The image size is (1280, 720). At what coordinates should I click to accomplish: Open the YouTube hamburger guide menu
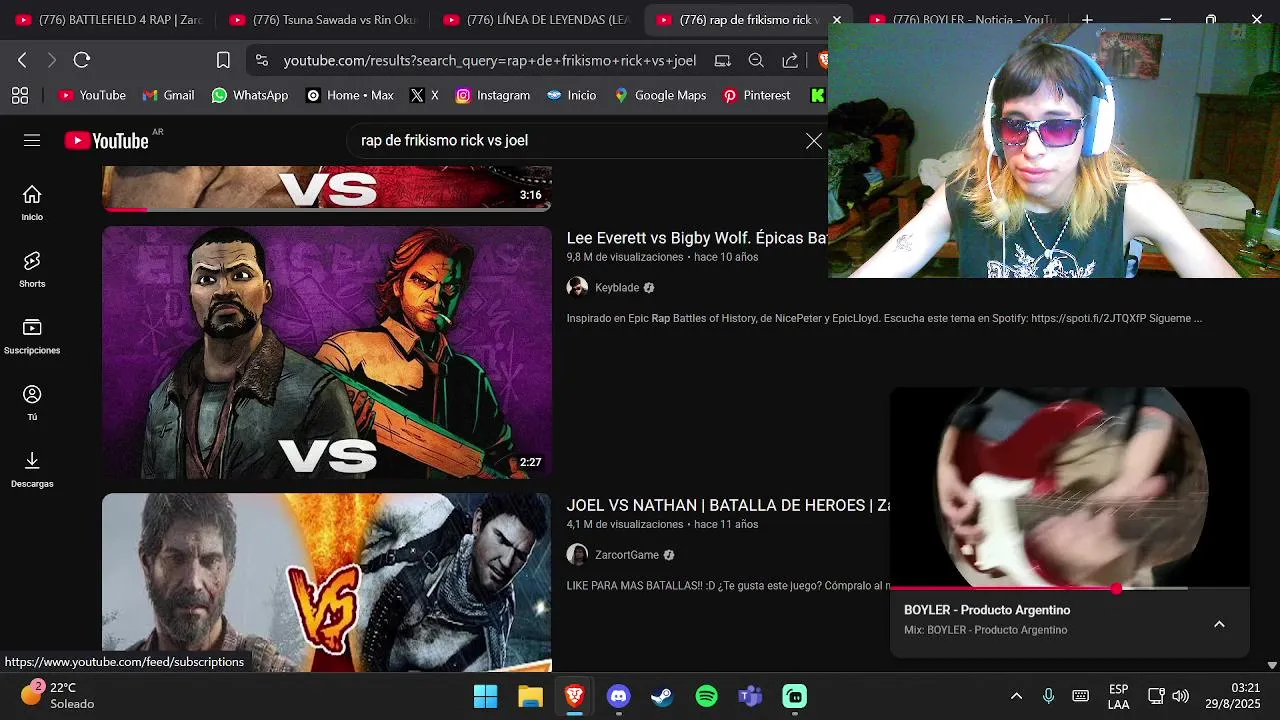(32, 140)
